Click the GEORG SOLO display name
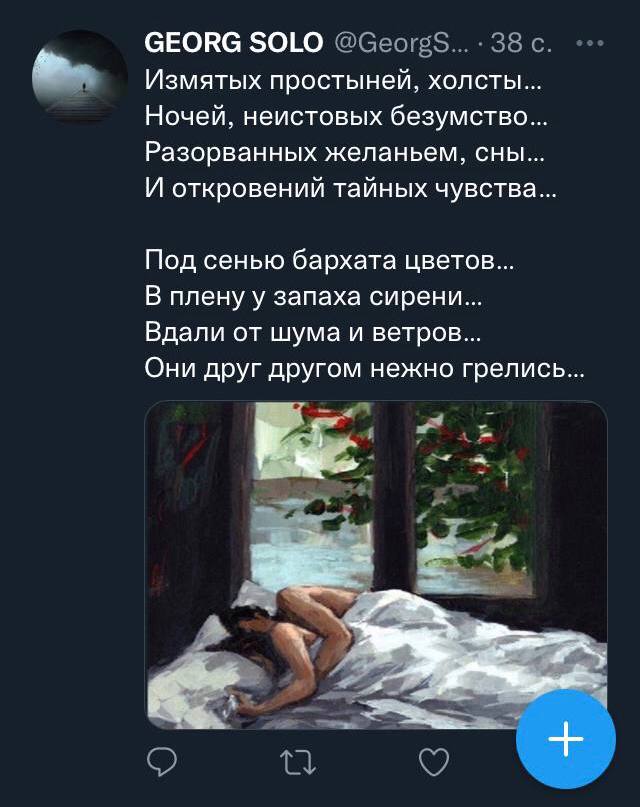 tap(234, 42)
